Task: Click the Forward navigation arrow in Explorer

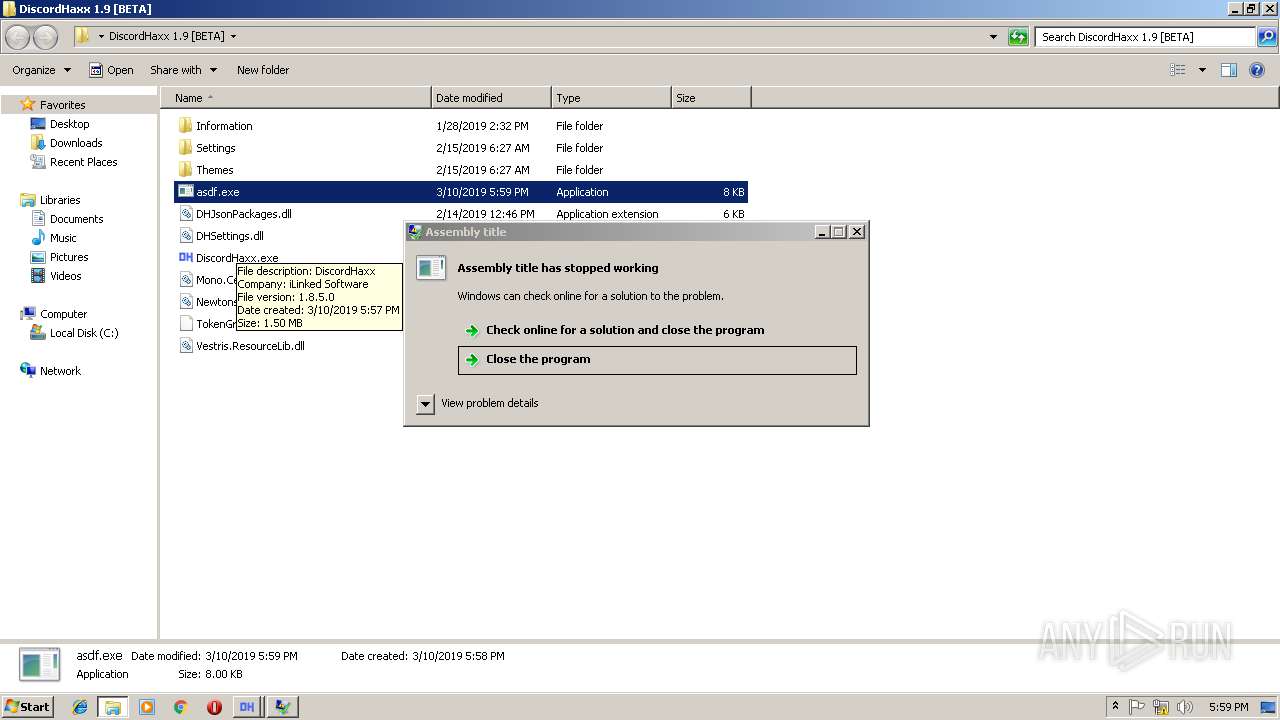Action: [45, 37]
